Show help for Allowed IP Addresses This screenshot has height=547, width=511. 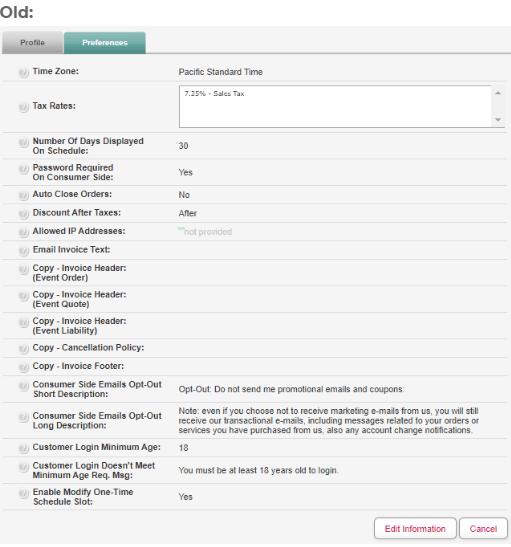pyautogui.click(x=23, y=232)
